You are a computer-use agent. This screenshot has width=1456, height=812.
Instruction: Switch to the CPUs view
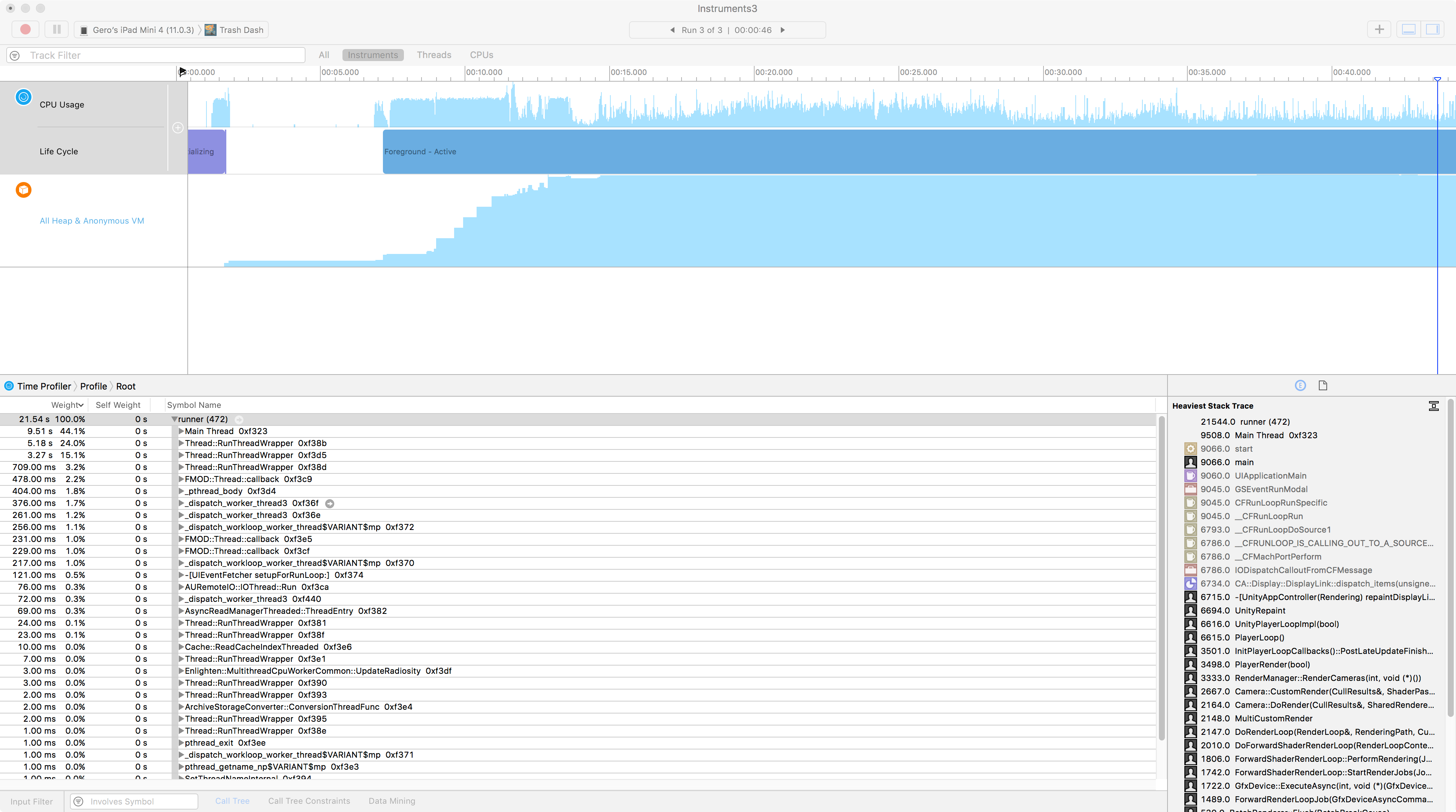pos(481,55)
